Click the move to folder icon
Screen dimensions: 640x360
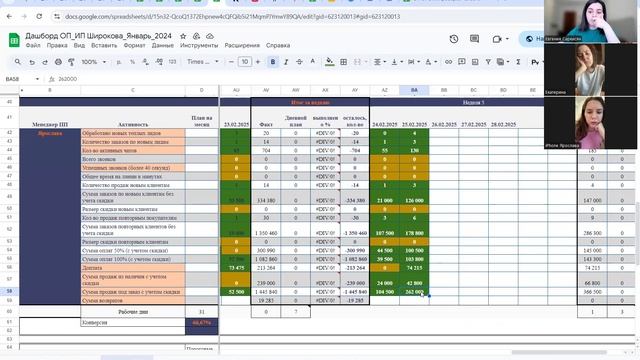(196, 36)
